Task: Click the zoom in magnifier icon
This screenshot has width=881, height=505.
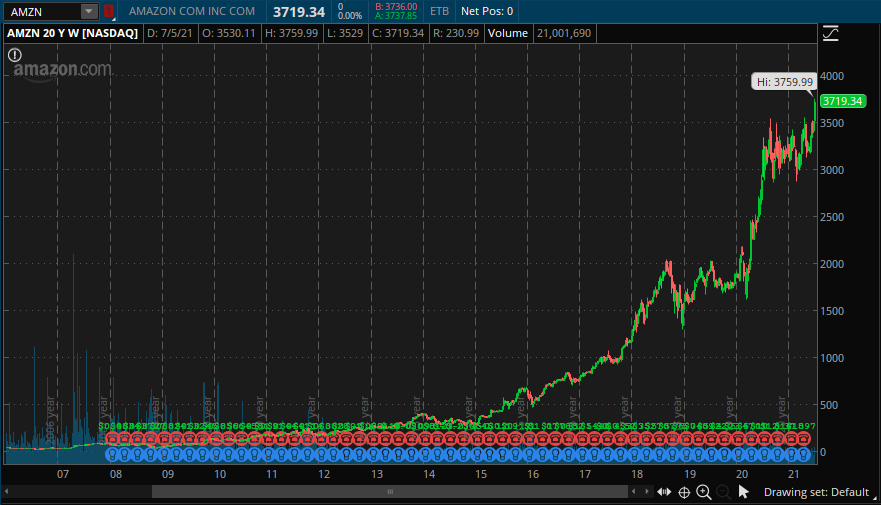Action: coord(703,493)
